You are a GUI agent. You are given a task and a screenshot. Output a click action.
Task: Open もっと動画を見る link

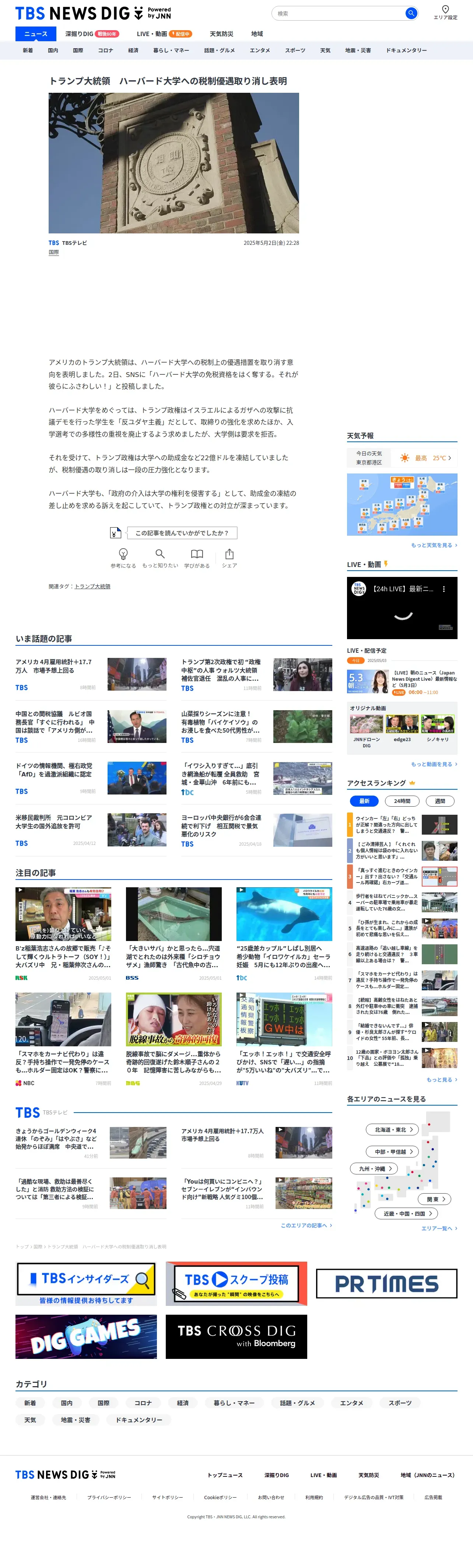434,764
